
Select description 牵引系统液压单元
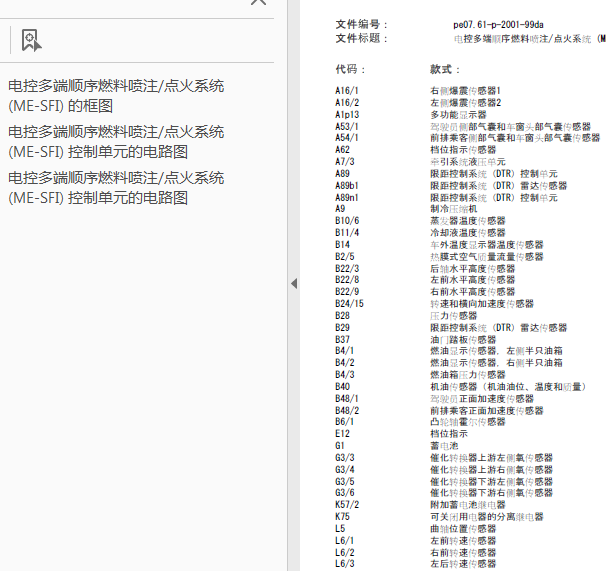(x=468, y=162)
